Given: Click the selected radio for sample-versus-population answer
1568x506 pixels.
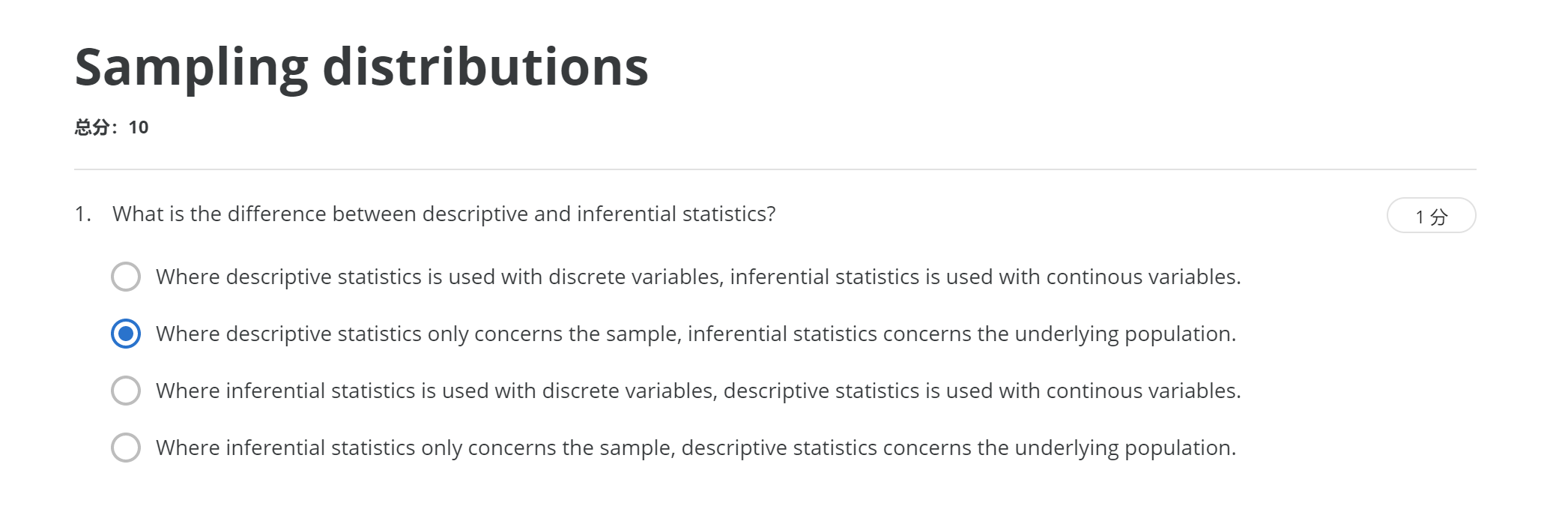Looking at the screenshot, I should click(126, 334).
